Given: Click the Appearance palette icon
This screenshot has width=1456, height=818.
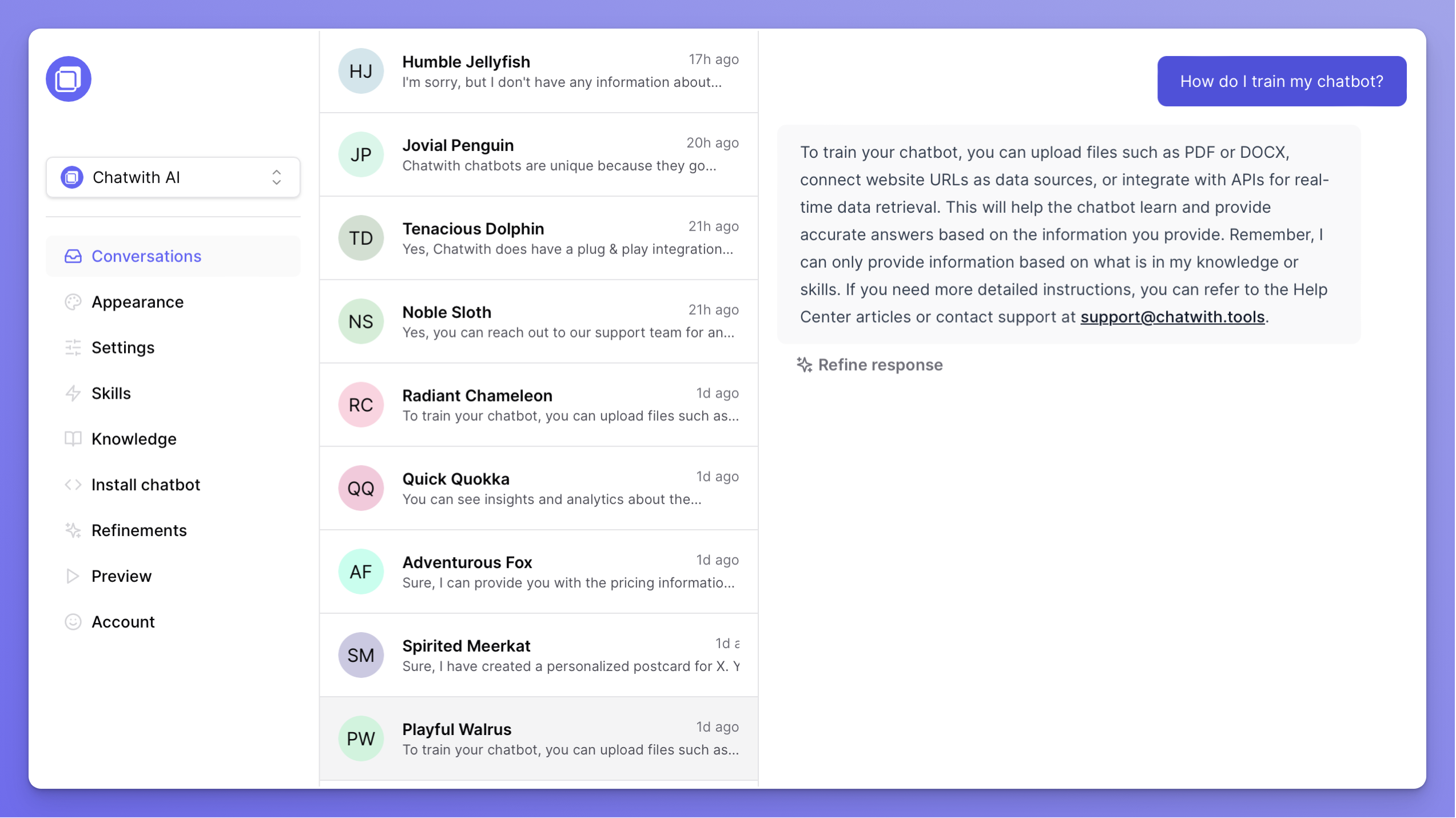Looking at the screenshot, I should (x=73, y=302).
